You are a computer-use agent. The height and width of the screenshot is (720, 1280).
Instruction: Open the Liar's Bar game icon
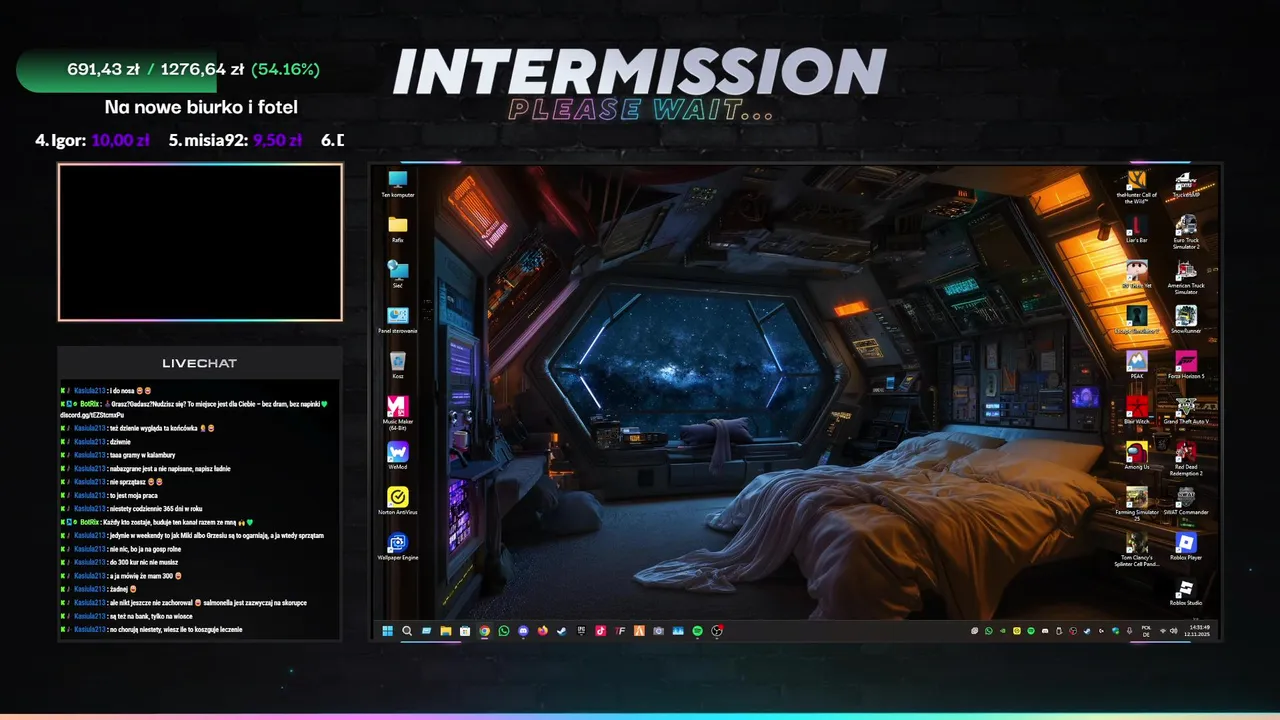[x=1136, y=229]
